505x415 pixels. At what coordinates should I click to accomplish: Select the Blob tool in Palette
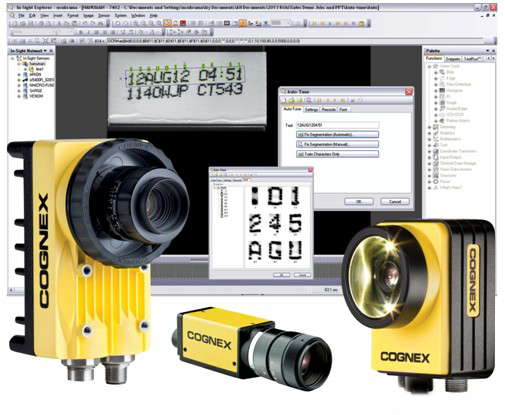click(450, 72)
